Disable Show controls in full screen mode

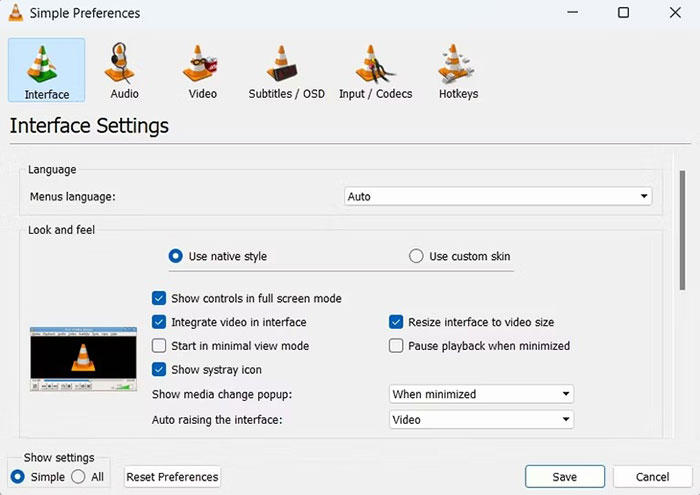(x=159, y=298)
